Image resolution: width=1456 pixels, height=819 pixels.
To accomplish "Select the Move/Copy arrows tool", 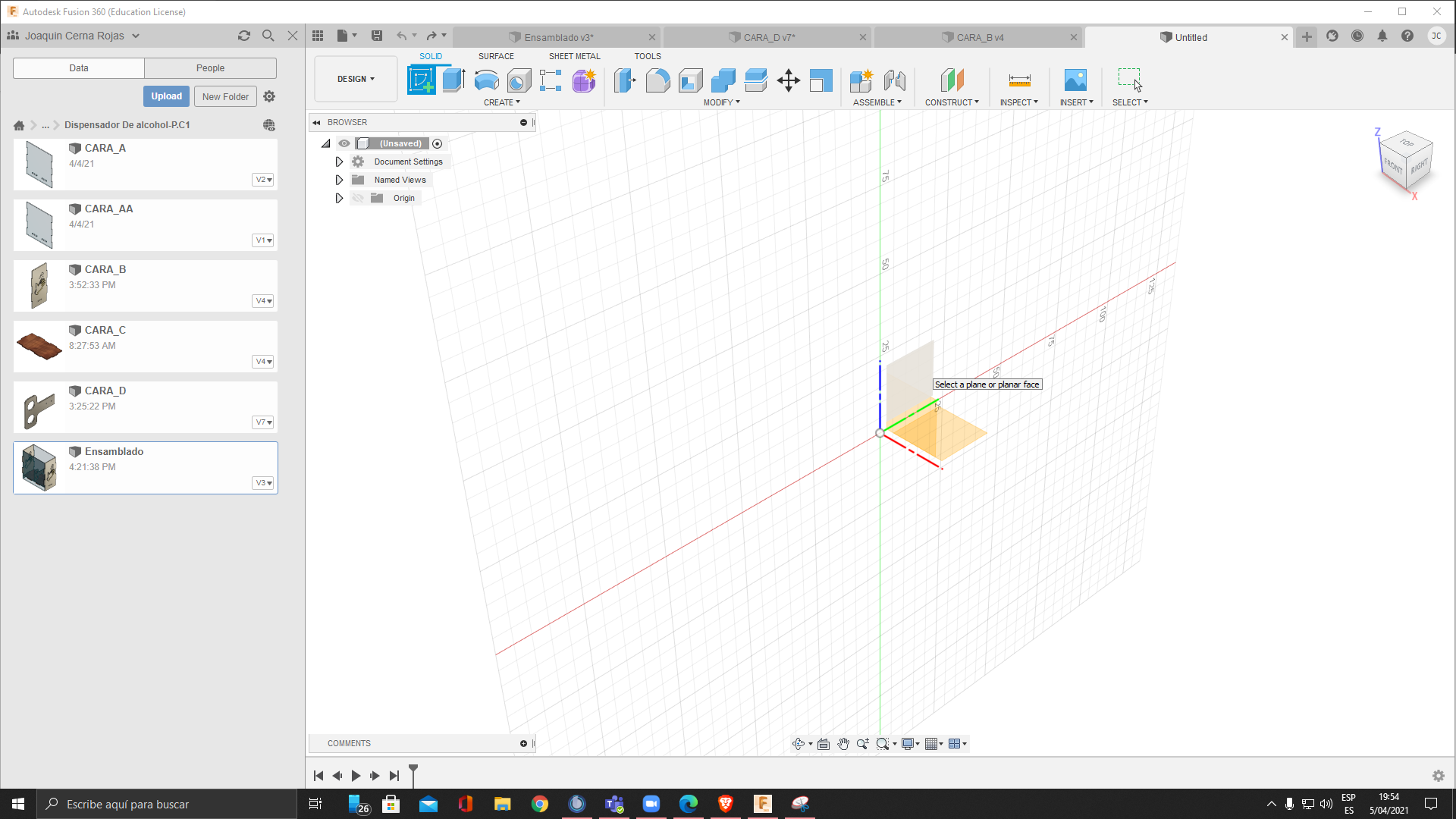I will pyautogui.click(x=789, y=80).
